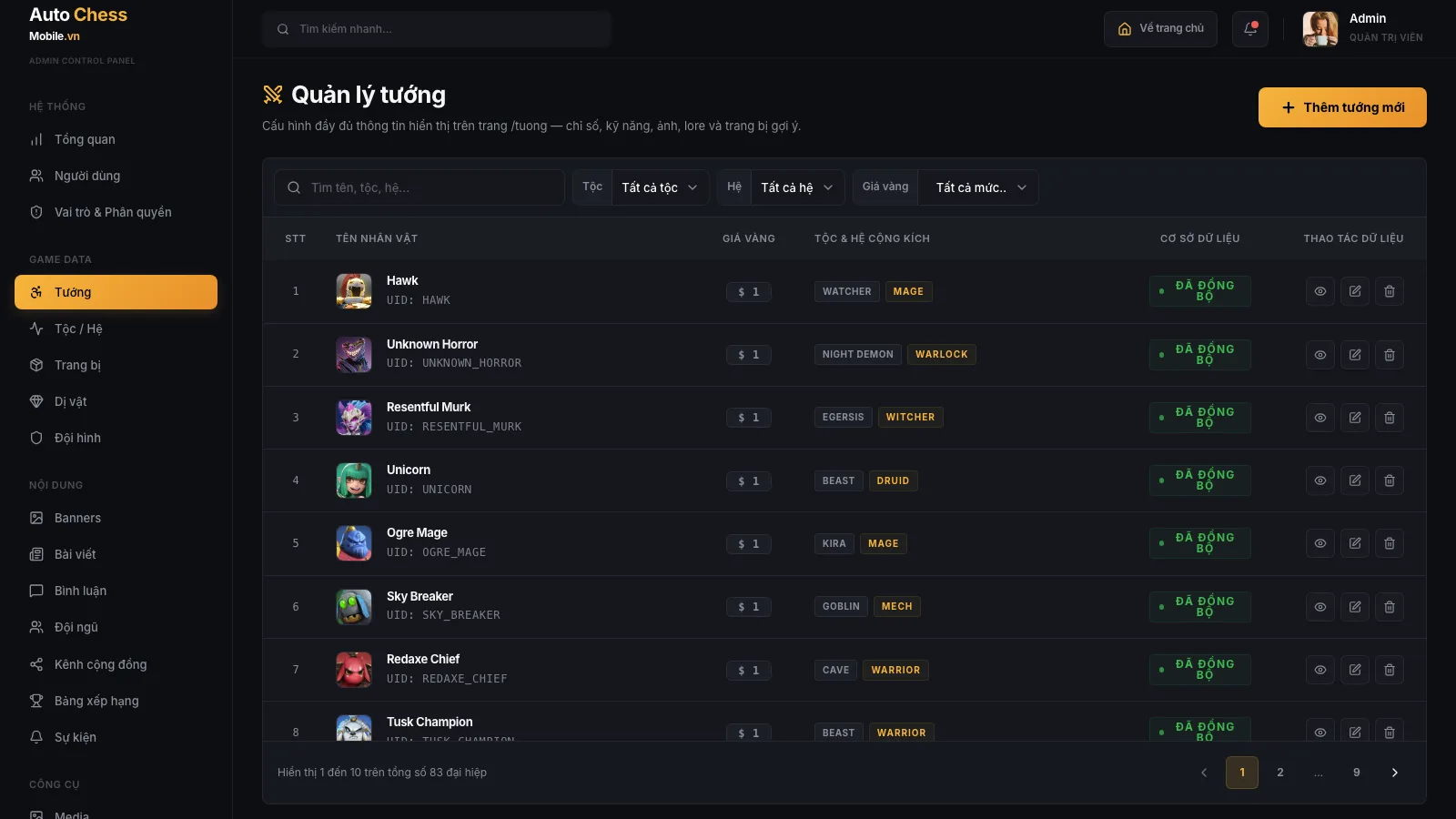Click the 'ĐÃ ĐỒNG BỘ' status of Hawk
The image size is (1456, 819).
1199,291
